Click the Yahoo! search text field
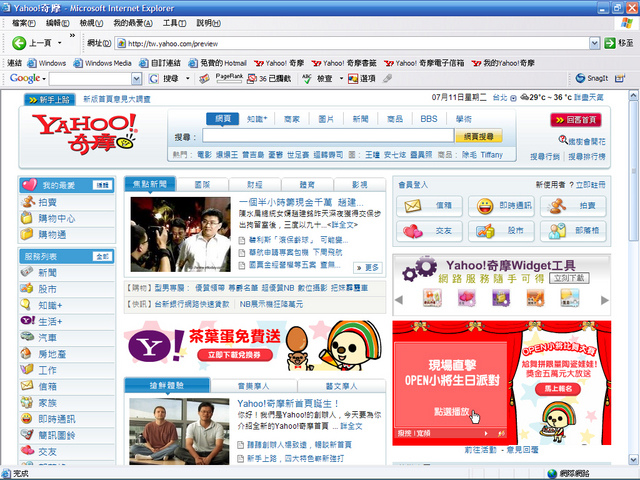This screenshot has height=480, width=640. [328, 136]
